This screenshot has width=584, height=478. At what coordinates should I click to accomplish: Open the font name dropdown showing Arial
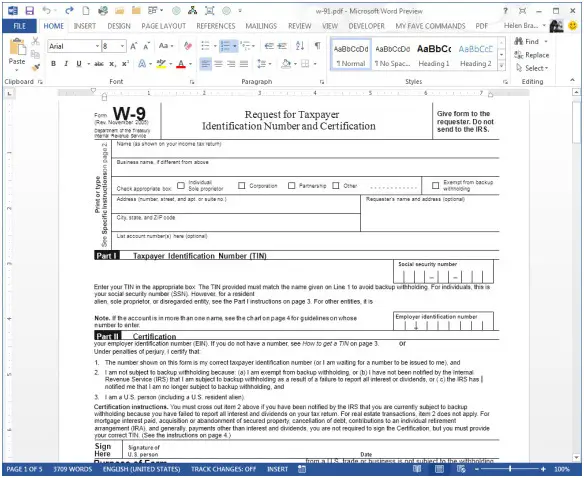point(98,46)
